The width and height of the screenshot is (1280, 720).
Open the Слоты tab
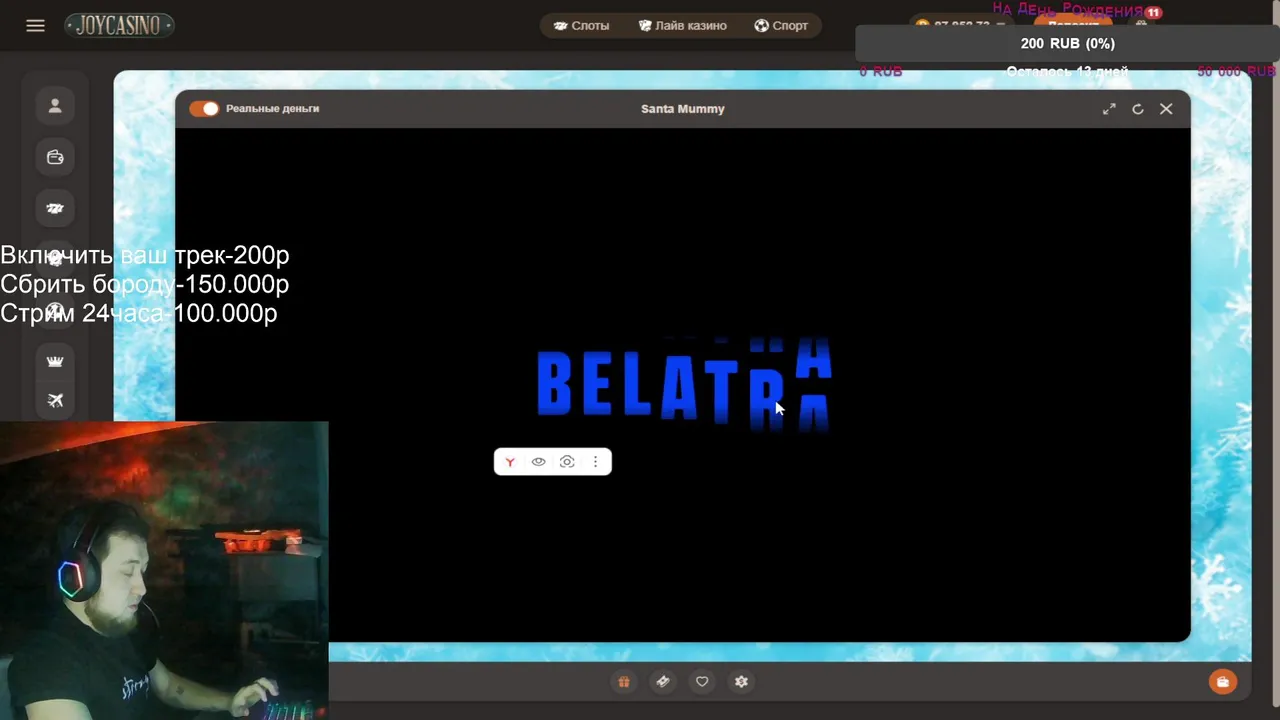click(x=581, y=26)
